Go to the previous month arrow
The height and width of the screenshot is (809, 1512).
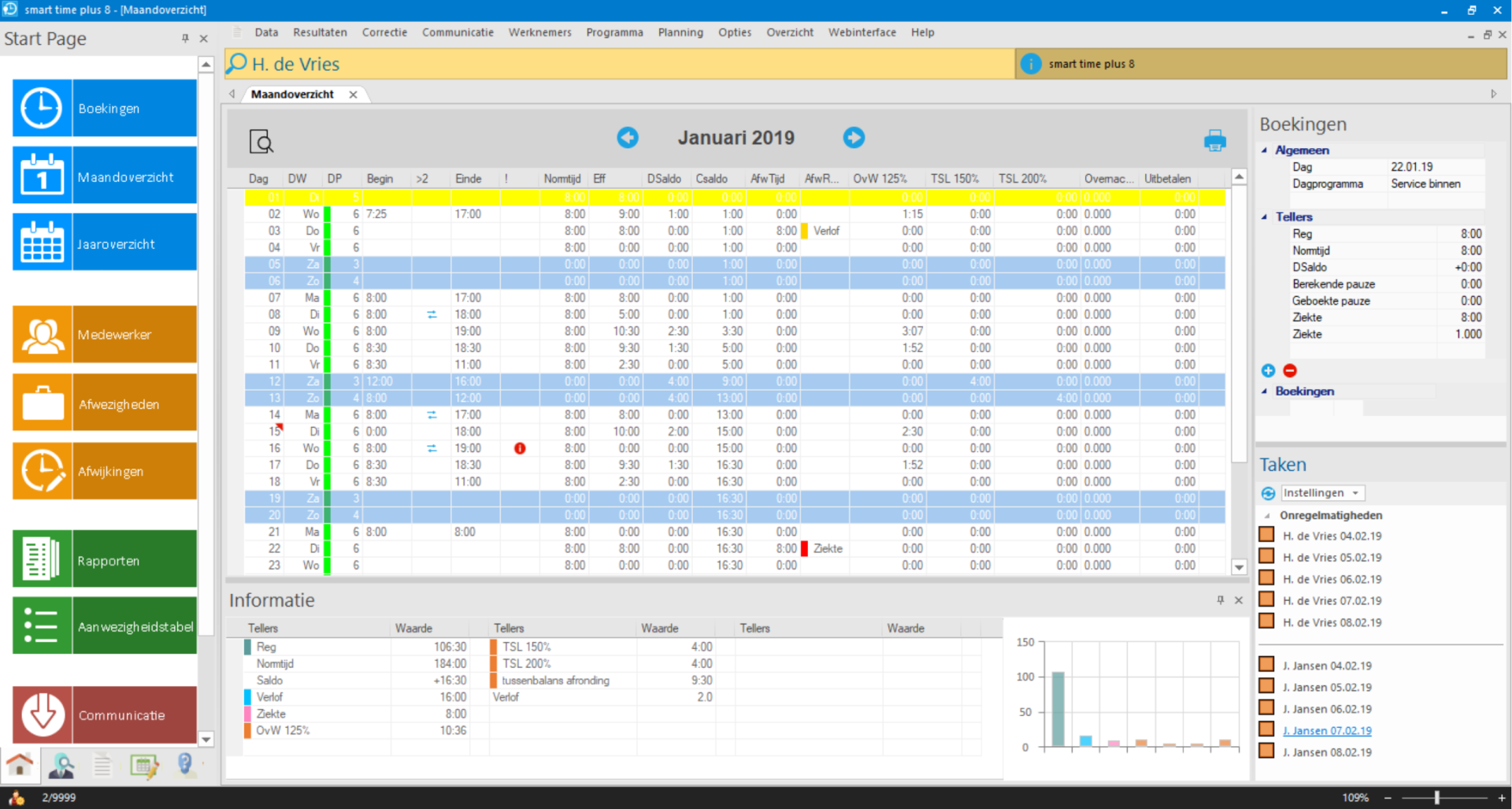coord(627,138)
